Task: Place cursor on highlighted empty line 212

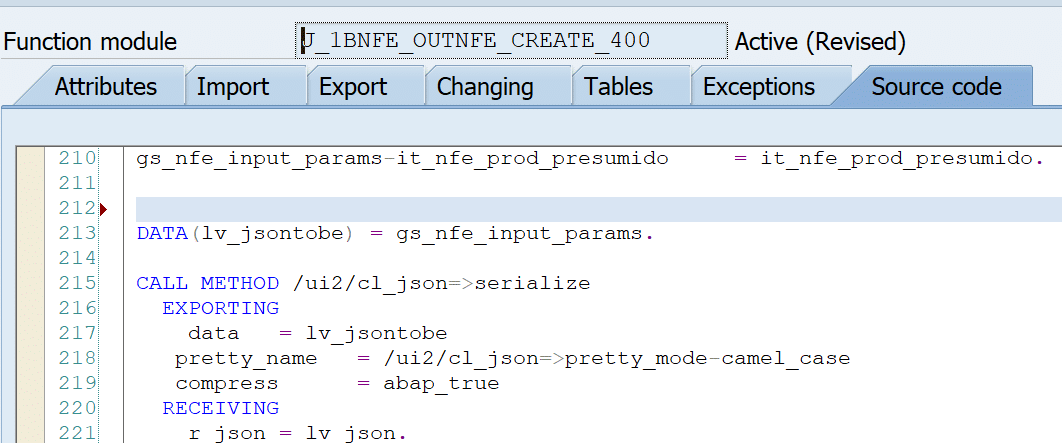Action: 599,209
